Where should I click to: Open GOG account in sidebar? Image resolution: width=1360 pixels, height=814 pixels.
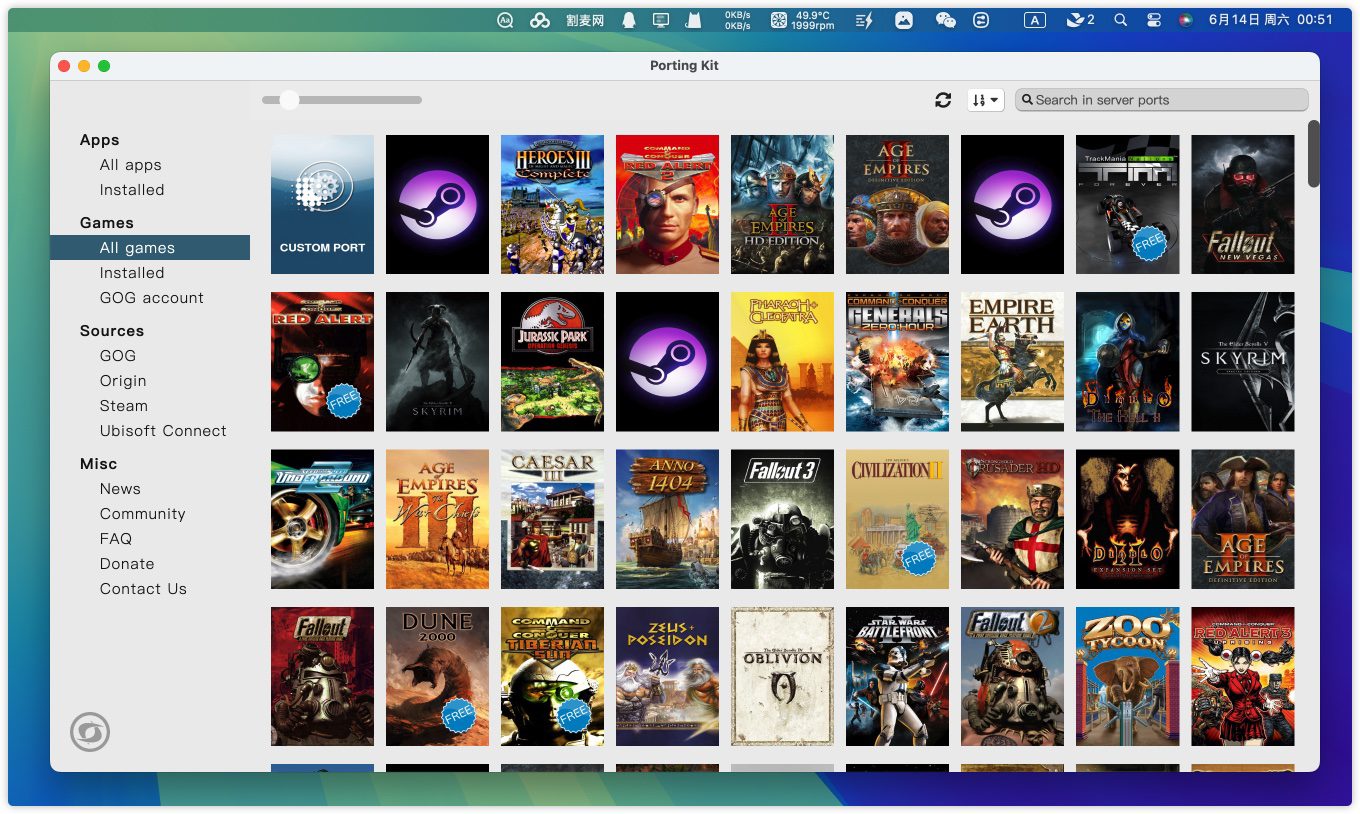tap(152, 298)
